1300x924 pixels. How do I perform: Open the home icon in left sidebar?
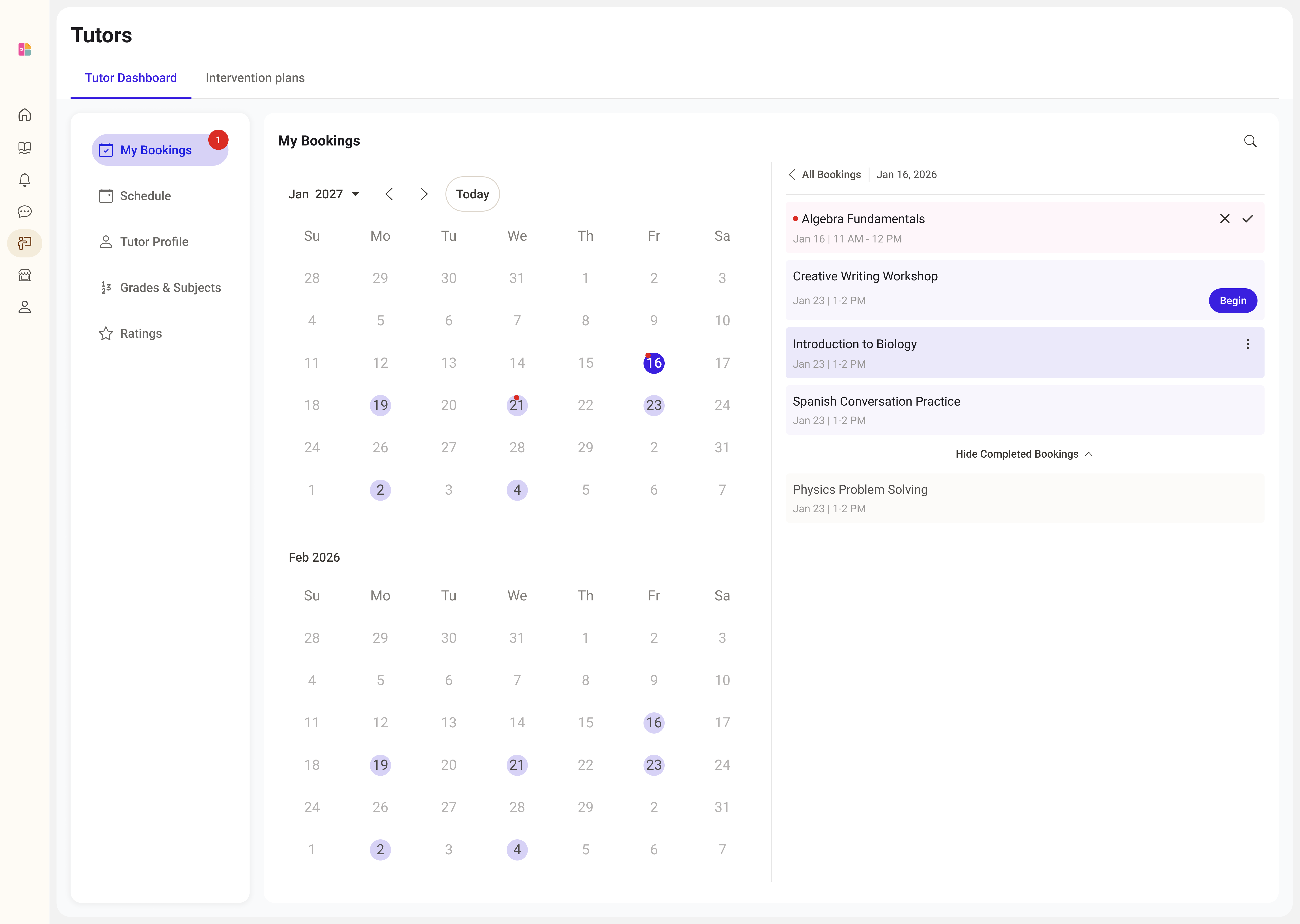point(24,115)
